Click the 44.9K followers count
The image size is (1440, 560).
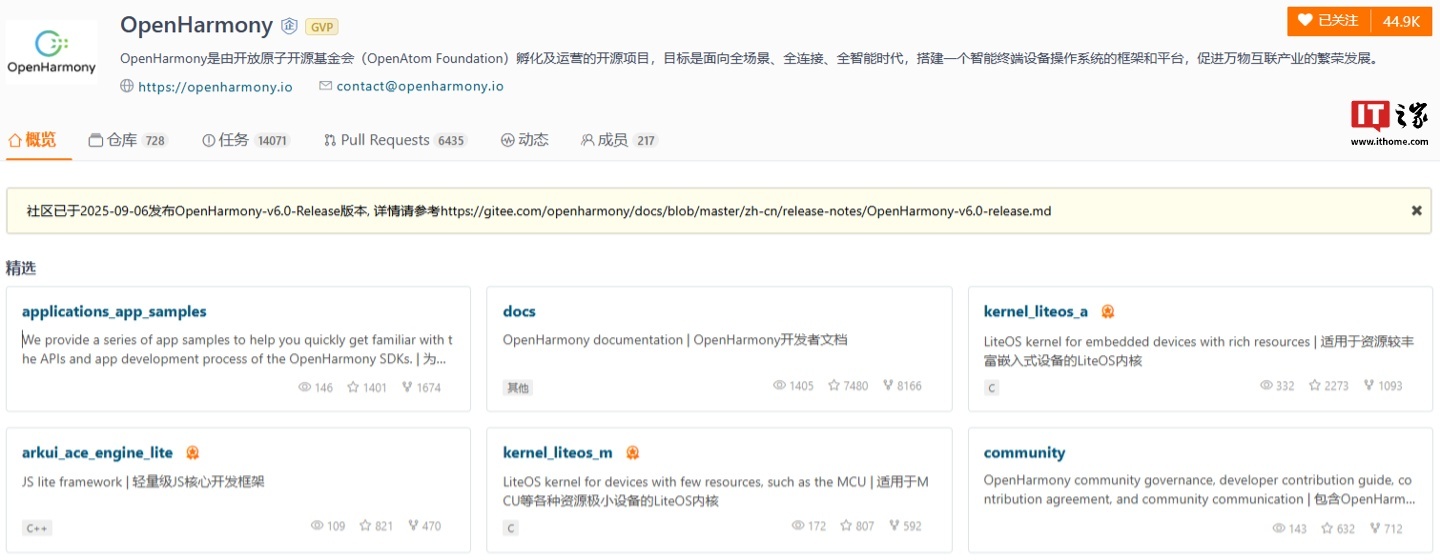point(1401,21)
